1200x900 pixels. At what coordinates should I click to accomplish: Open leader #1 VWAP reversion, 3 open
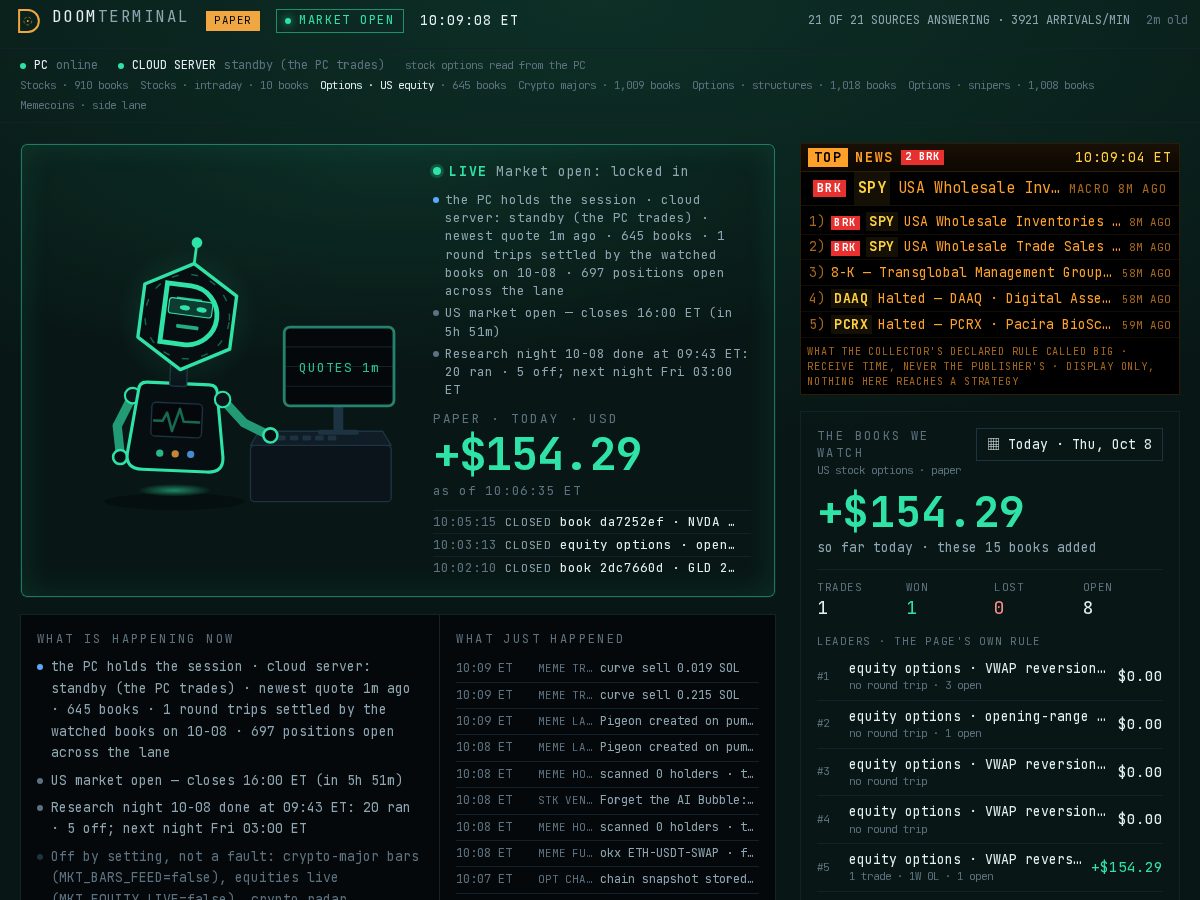[x=990, y=676]
